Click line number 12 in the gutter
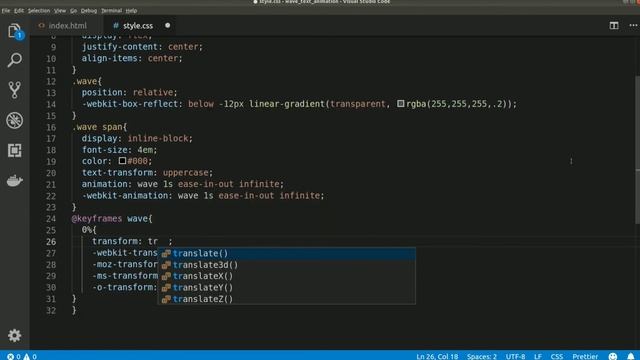The height and width of the screenshot is (360, 640). pos(51,81)
